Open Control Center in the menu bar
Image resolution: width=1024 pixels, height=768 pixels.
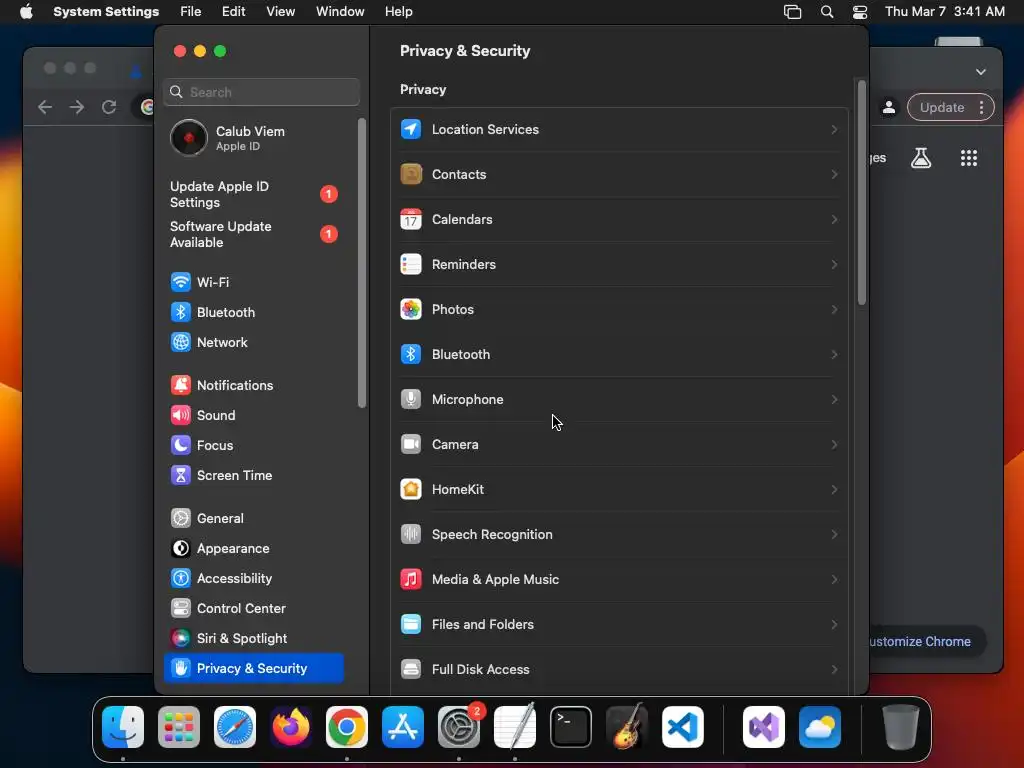[x=860, y=12]
